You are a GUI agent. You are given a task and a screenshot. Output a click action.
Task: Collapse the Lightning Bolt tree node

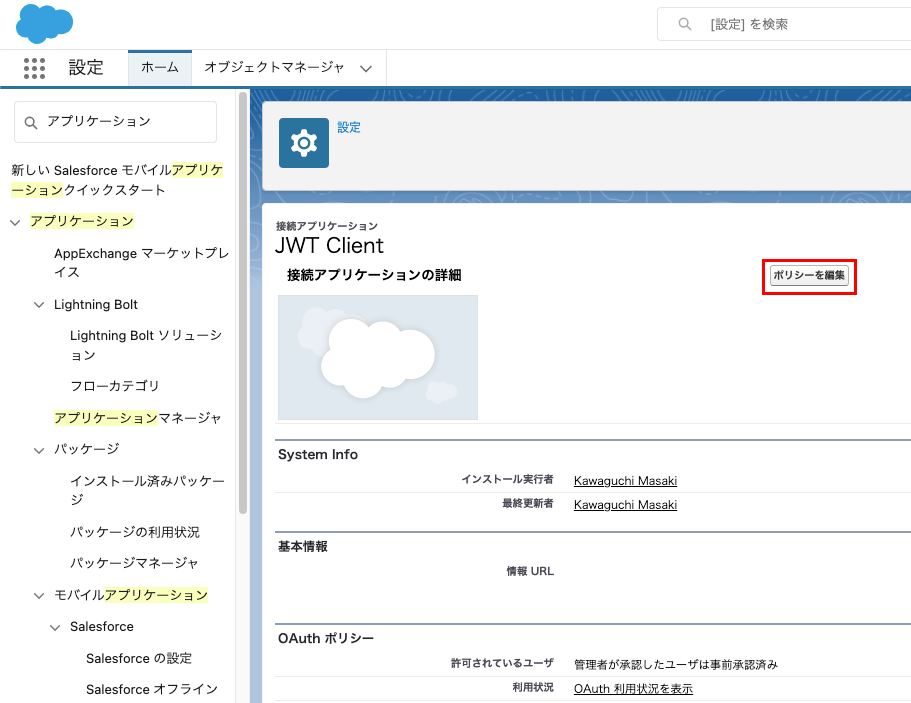39,305
